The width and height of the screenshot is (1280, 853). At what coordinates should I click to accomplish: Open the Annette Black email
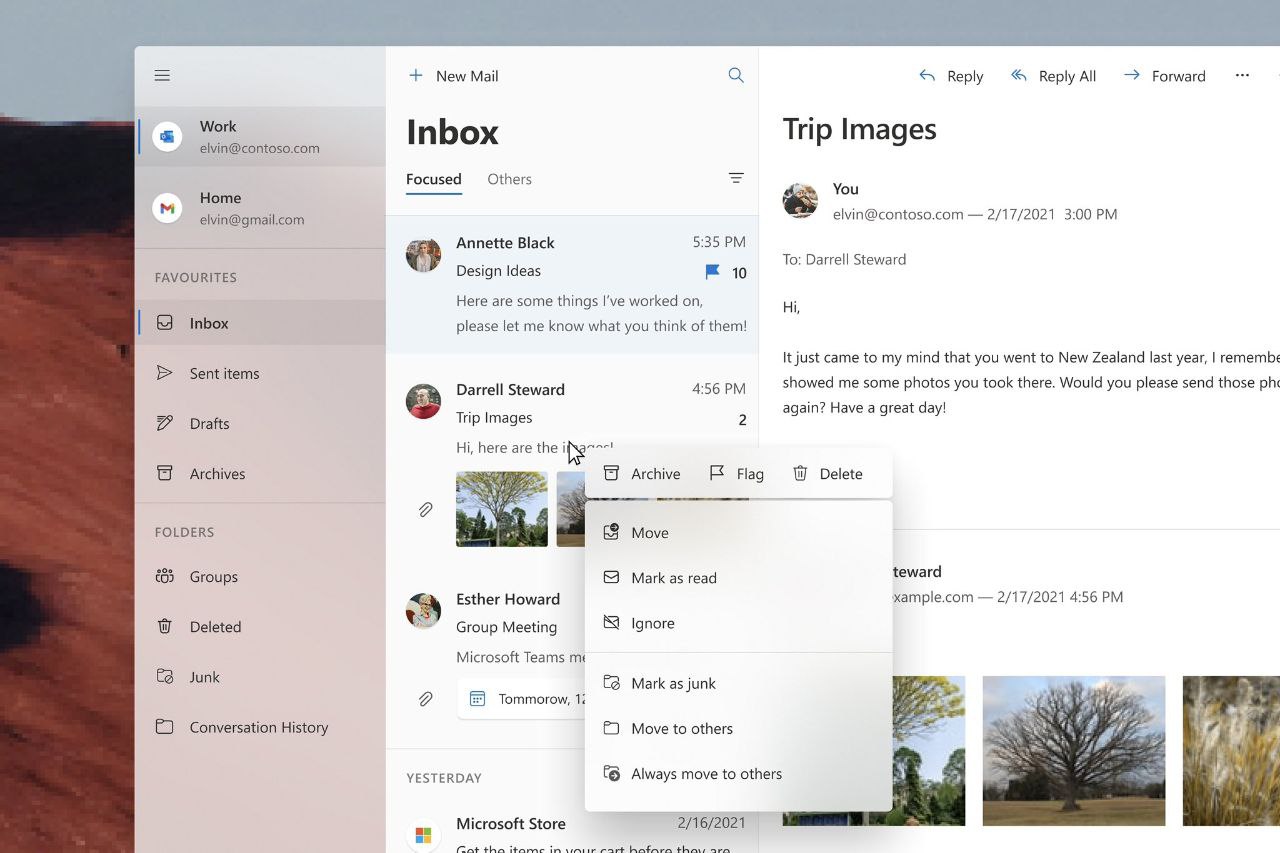click(572, 284)
